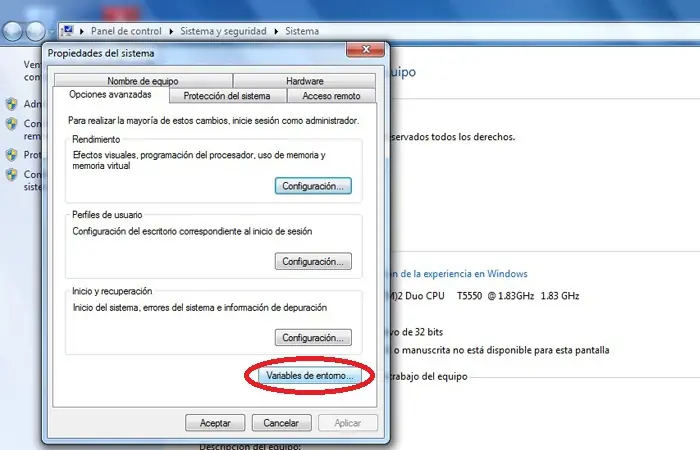Navigate to Panel de control breadcrumb
The image size is (700, 450).
click(x=126, y=31)
